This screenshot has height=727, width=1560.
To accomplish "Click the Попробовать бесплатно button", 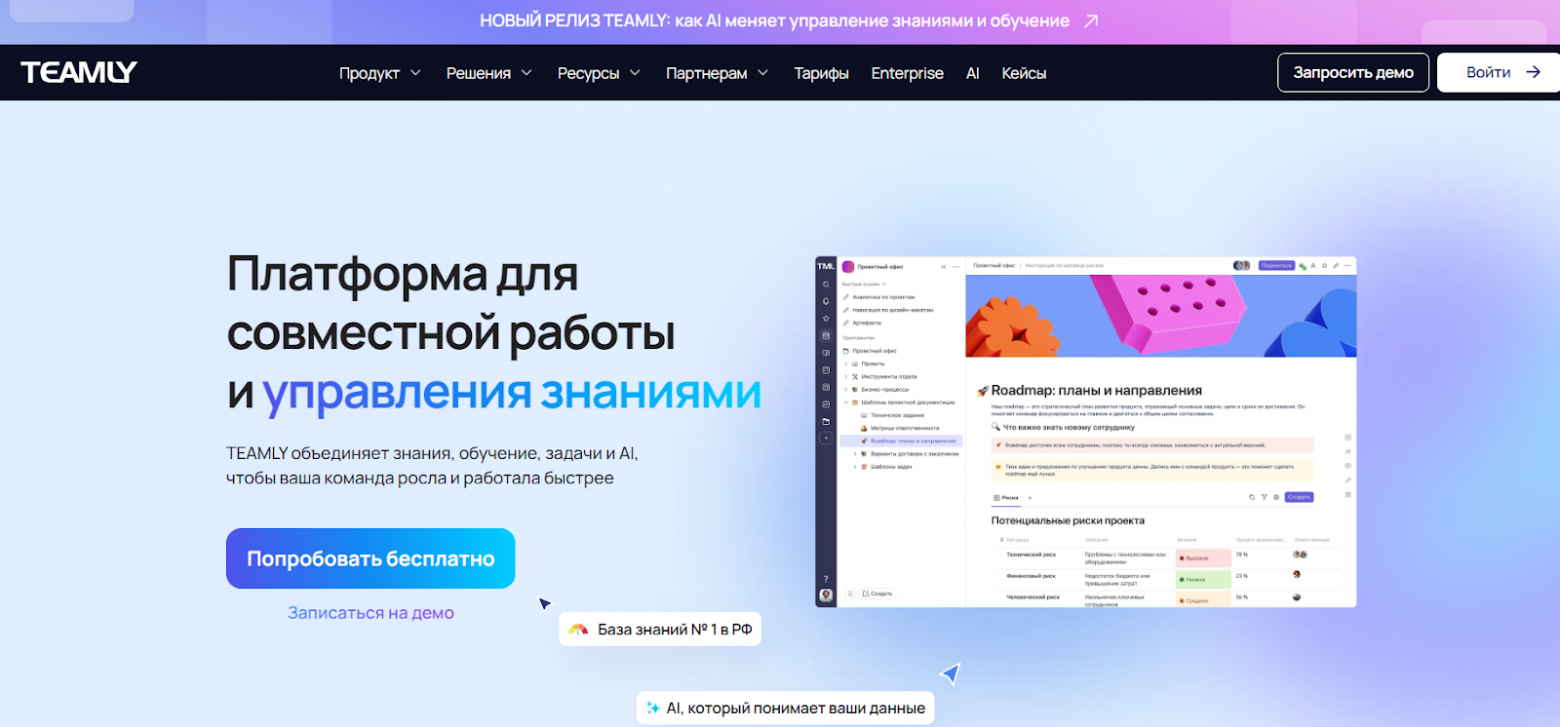I will pyautogui.click(x=370, y=558).
